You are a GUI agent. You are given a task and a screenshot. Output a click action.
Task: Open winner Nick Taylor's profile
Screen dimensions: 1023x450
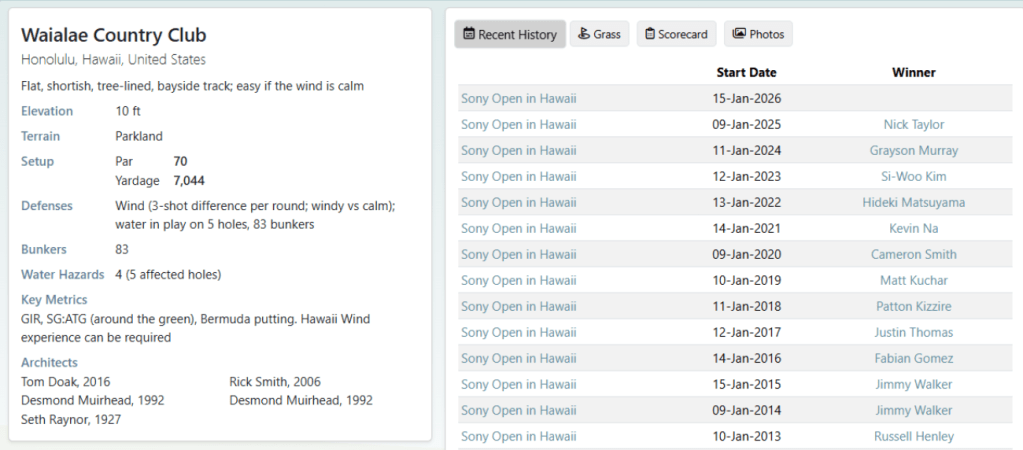pos(913,124)
